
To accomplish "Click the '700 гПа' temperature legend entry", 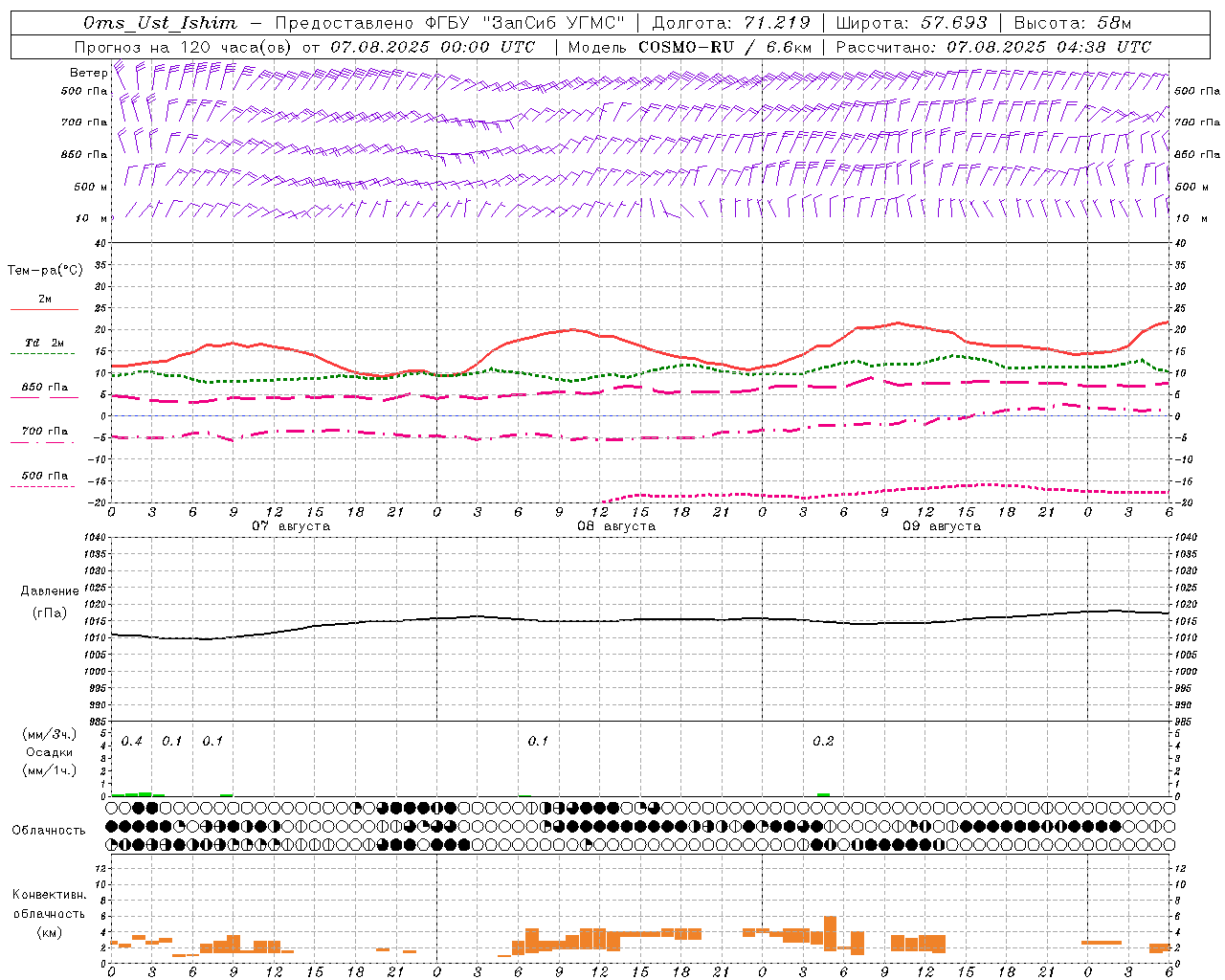I will [44, 432].
